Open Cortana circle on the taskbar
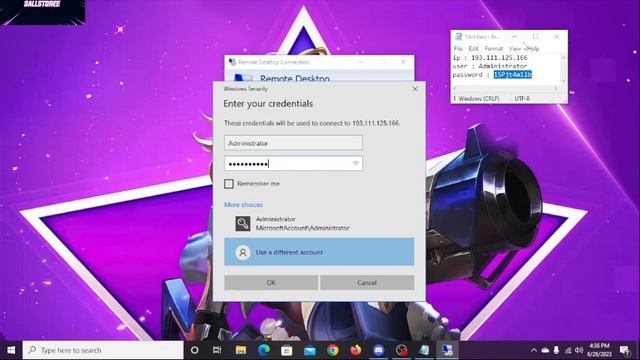The height and width of the screenshot is (360, 640). pyautogui.click(x=195, y=350)
